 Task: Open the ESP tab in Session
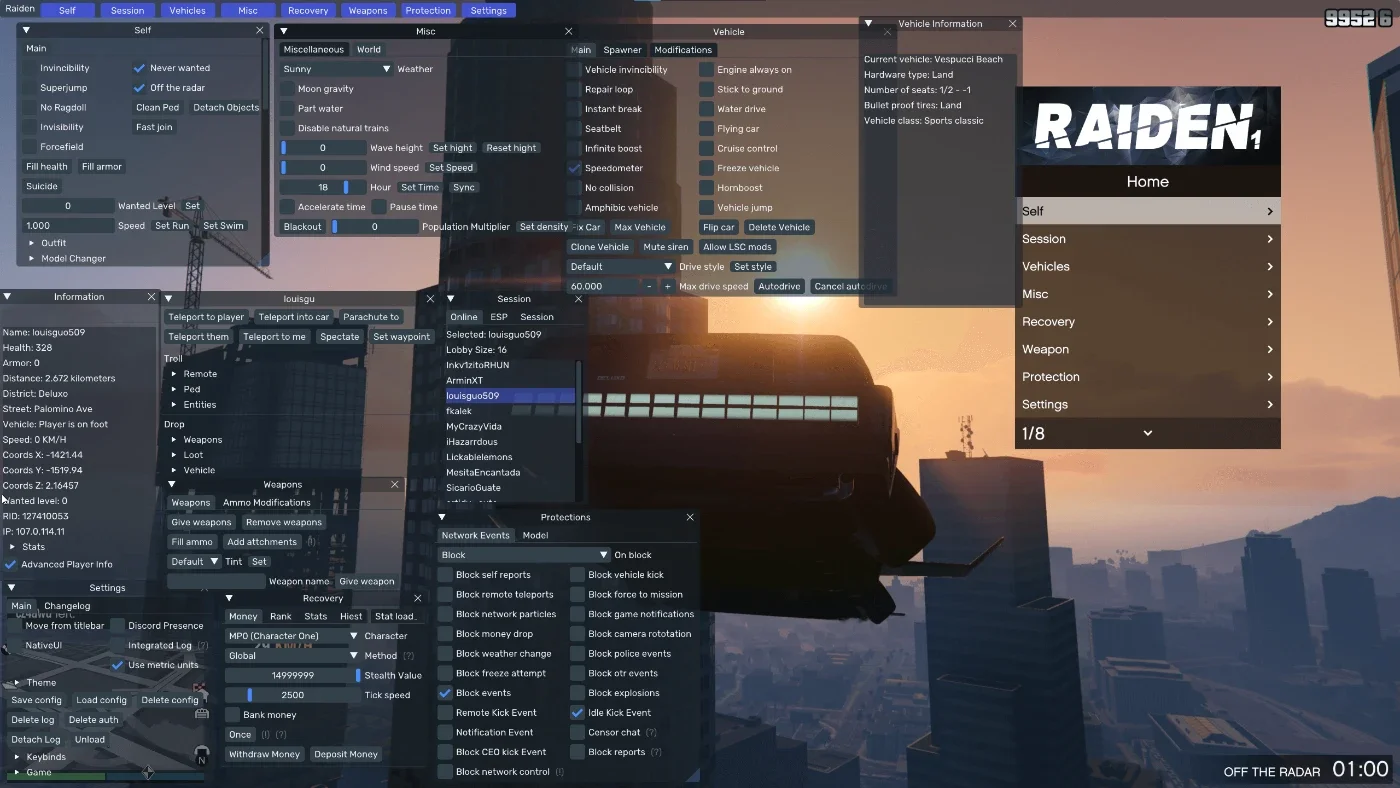(499, 317)
